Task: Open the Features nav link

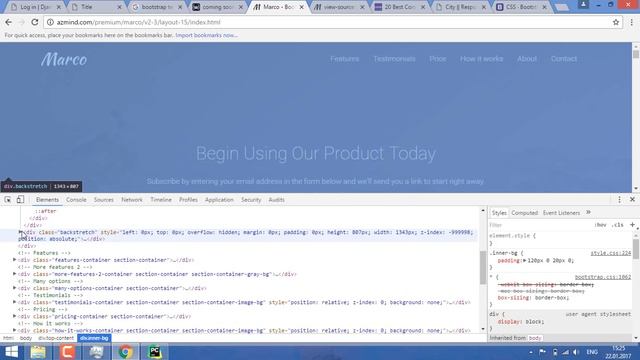Action: pos(344,59)
